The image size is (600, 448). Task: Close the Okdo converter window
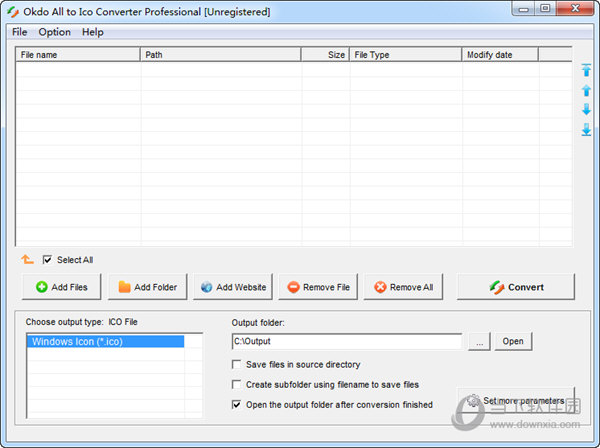[x=575, y=8]
